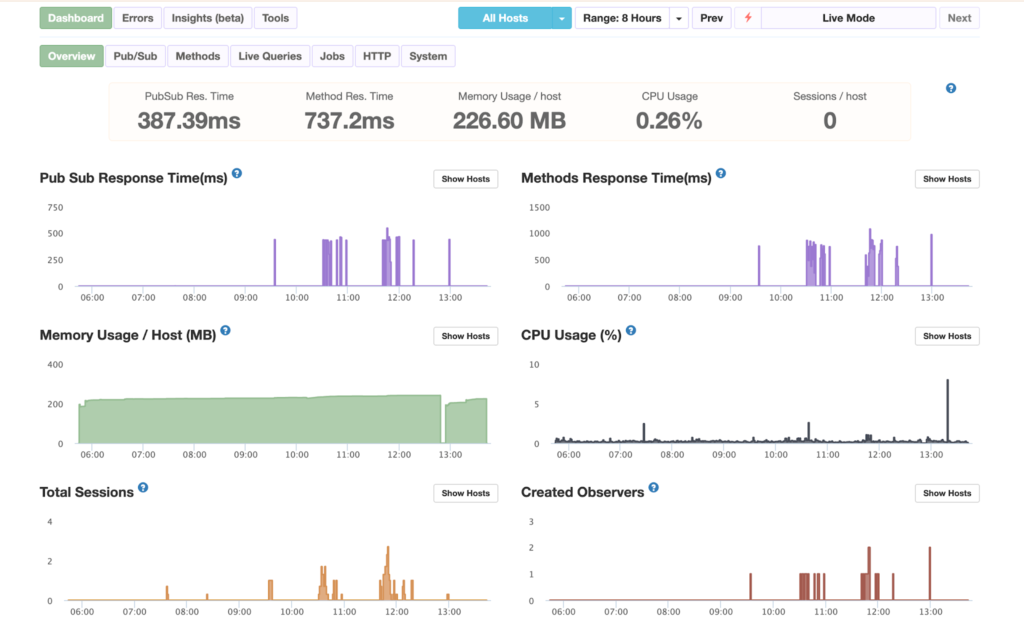Select the All Hosts selector button
The height and width of the screenshot is (630, 1024).
[x=505, y=18]
